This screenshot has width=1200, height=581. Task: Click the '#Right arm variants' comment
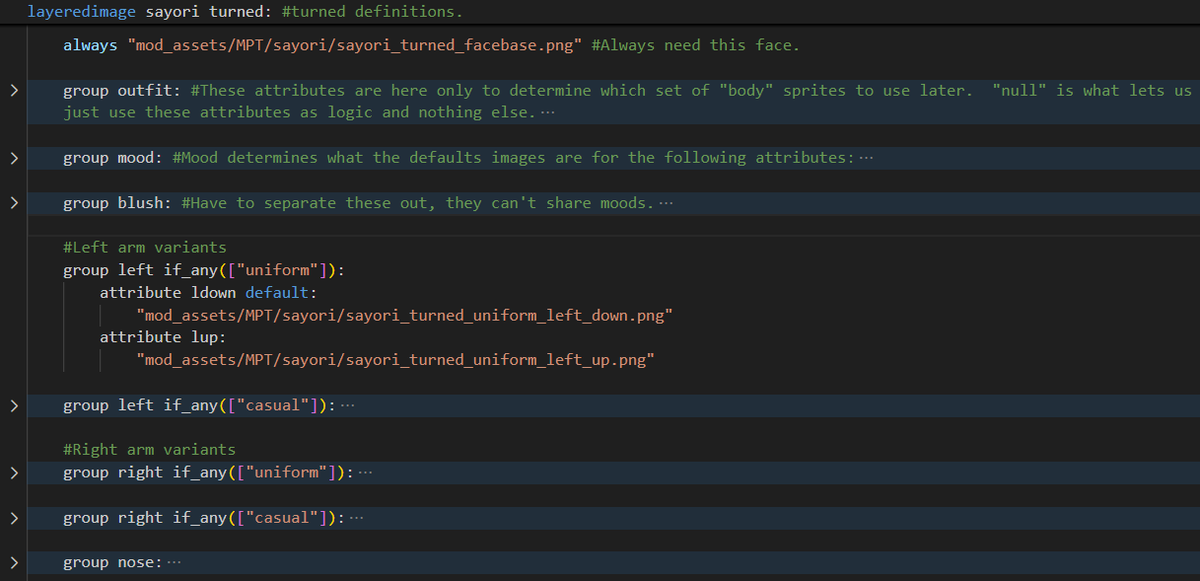[x=149, y=450]
